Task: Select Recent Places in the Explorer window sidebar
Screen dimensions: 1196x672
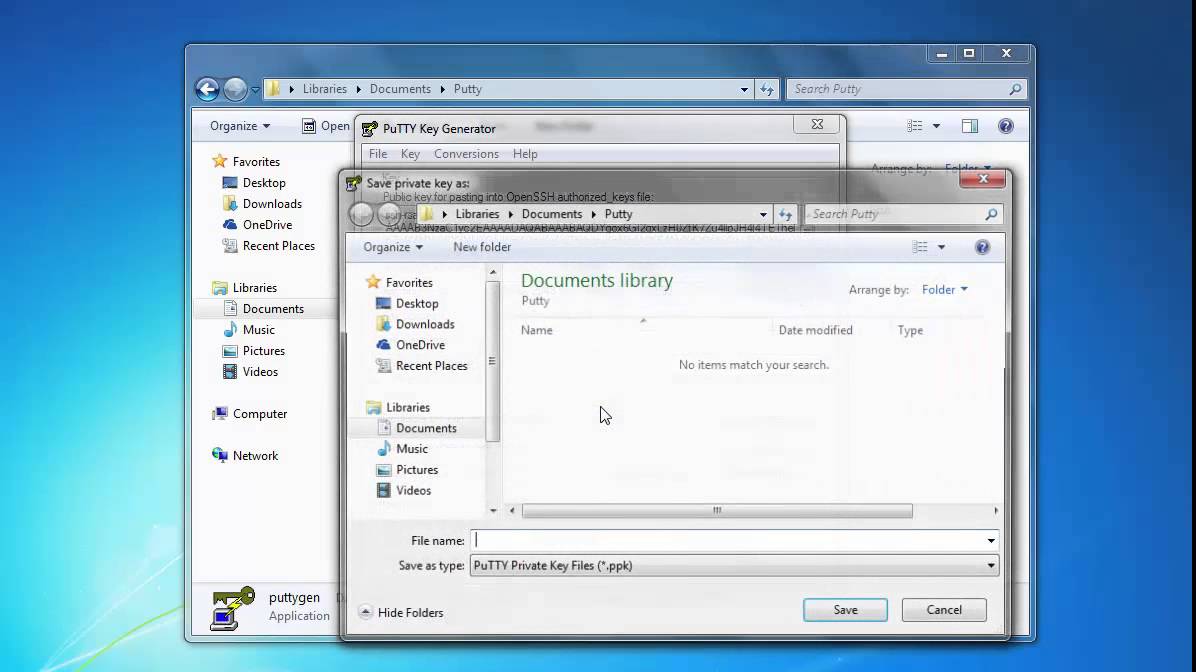Action: click(278, 246)
